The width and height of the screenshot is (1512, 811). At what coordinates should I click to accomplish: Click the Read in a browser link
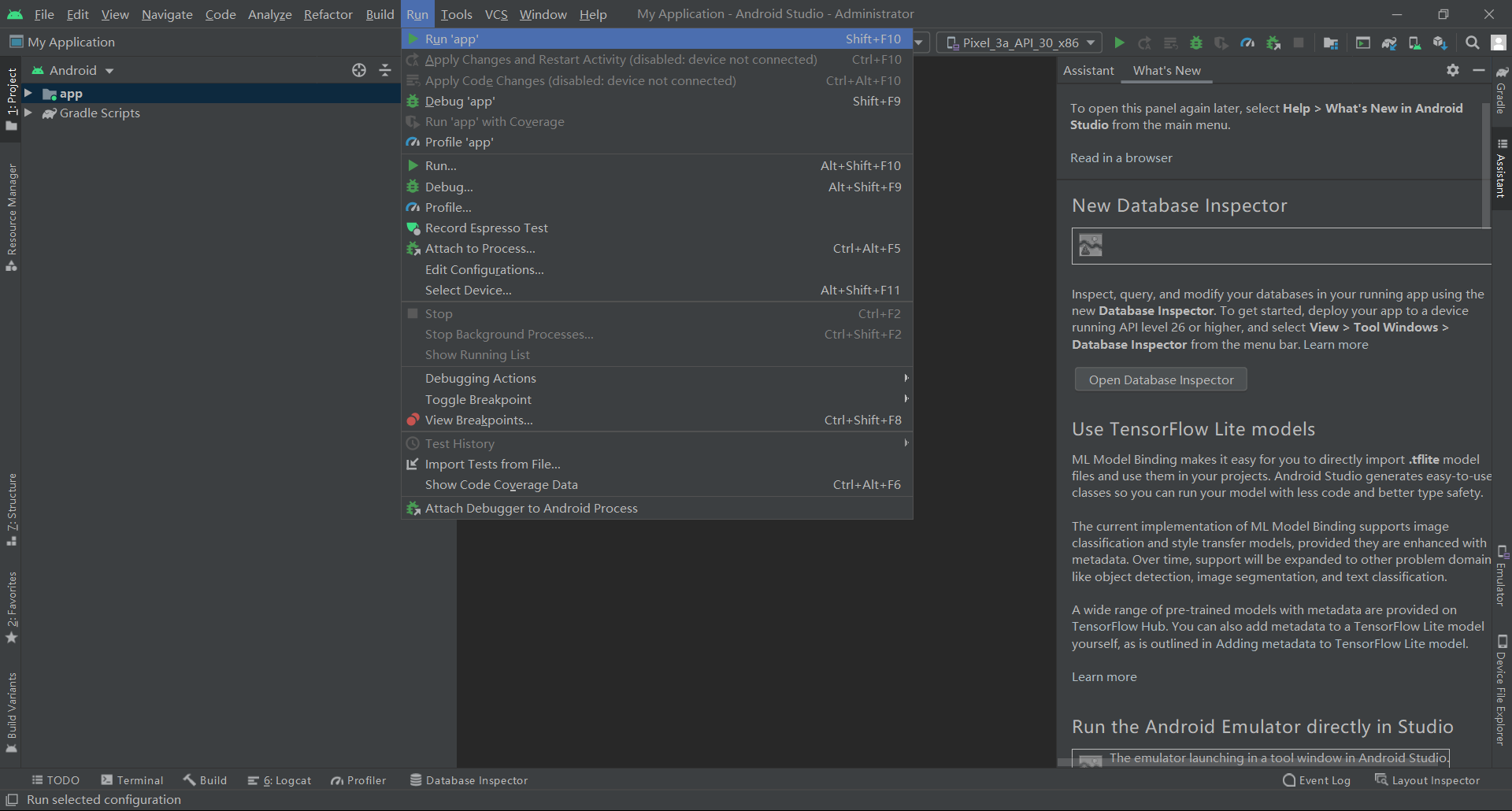click(x=1121, y=157)
